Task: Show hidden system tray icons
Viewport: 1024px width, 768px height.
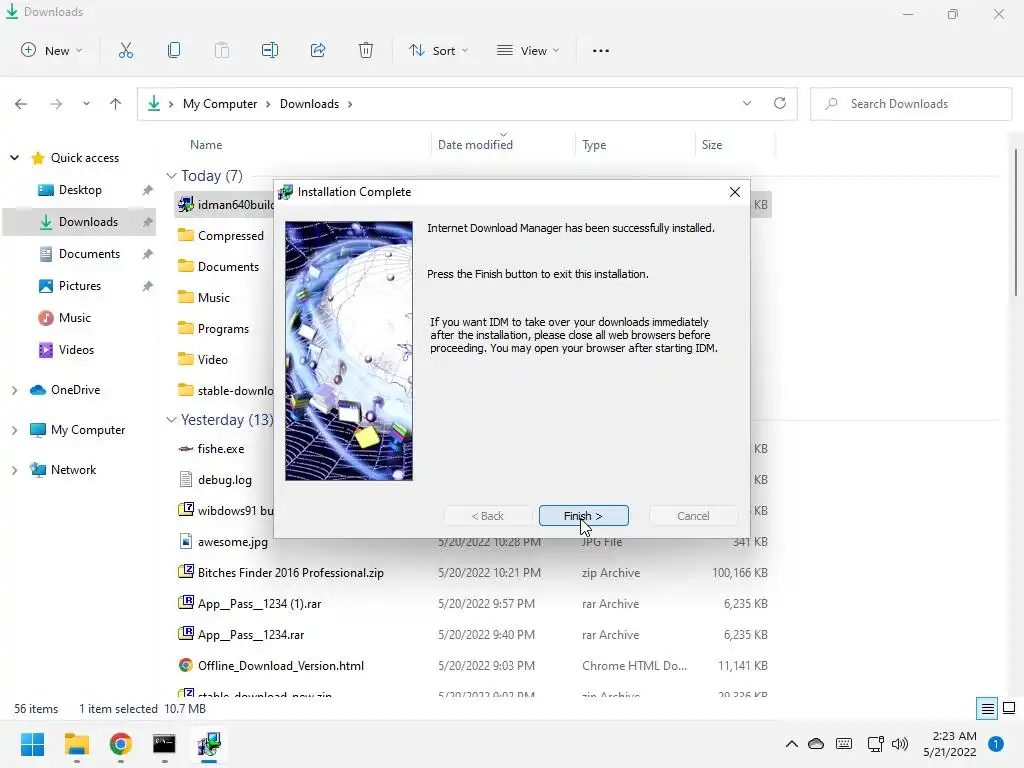Action: (x=792, y=743)
